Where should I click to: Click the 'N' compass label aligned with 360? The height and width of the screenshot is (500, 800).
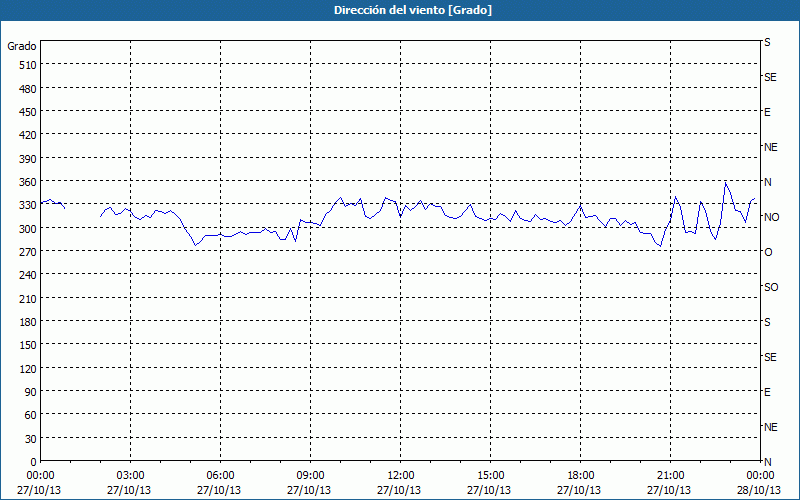coord(768,182)
